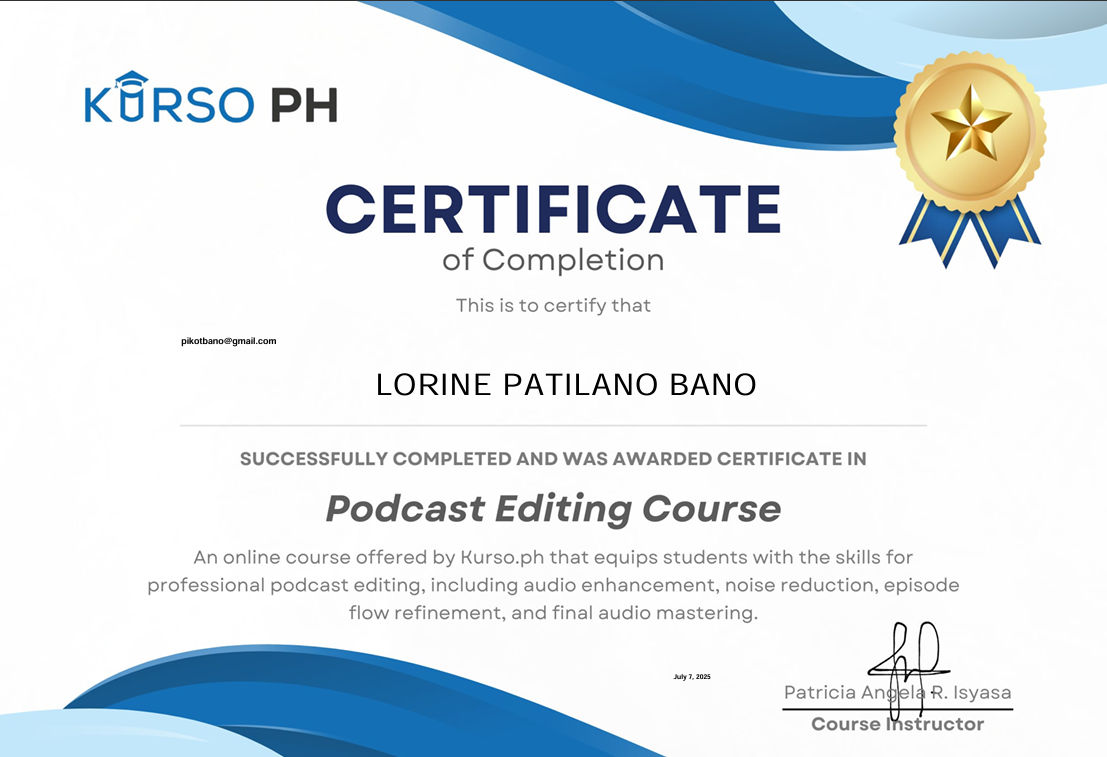The height and width of the screenshot is (757, 1107).
Task: Click the 'SUCCESSFULLY COMPLETED' award line
Action: coord(553,459)
